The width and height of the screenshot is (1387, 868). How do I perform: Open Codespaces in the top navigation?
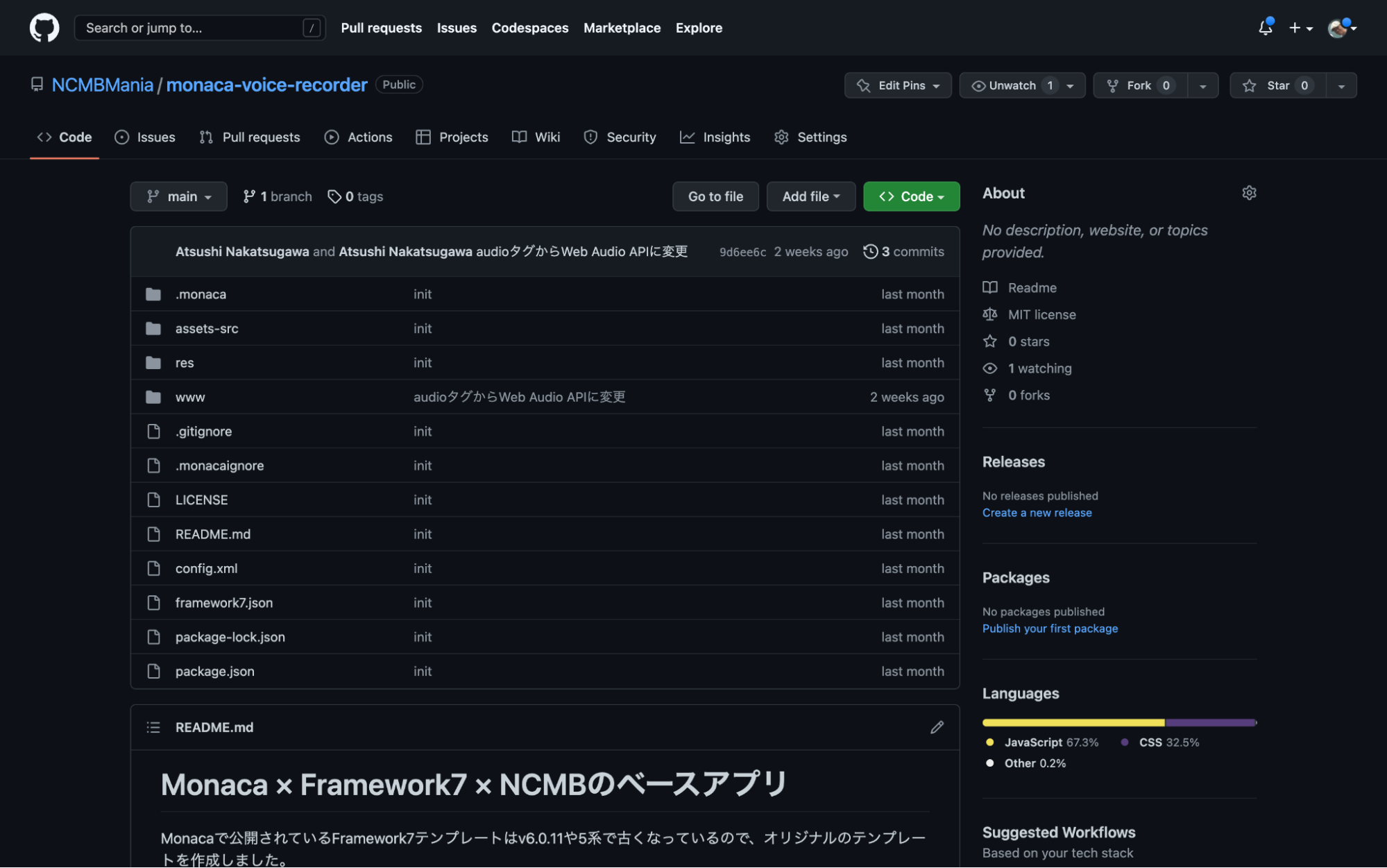tap(530, 28)
